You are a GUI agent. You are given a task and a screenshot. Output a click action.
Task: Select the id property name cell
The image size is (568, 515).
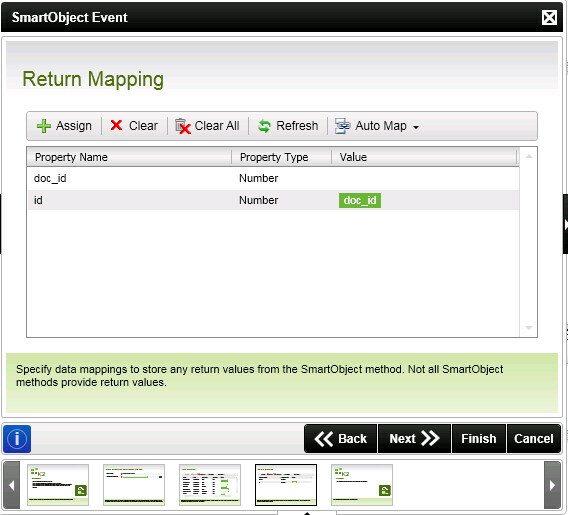129,200
